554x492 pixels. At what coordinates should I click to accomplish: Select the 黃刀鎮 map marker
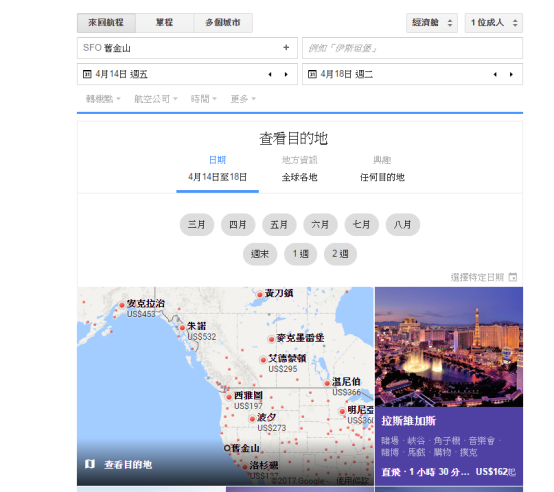(260, 294)
